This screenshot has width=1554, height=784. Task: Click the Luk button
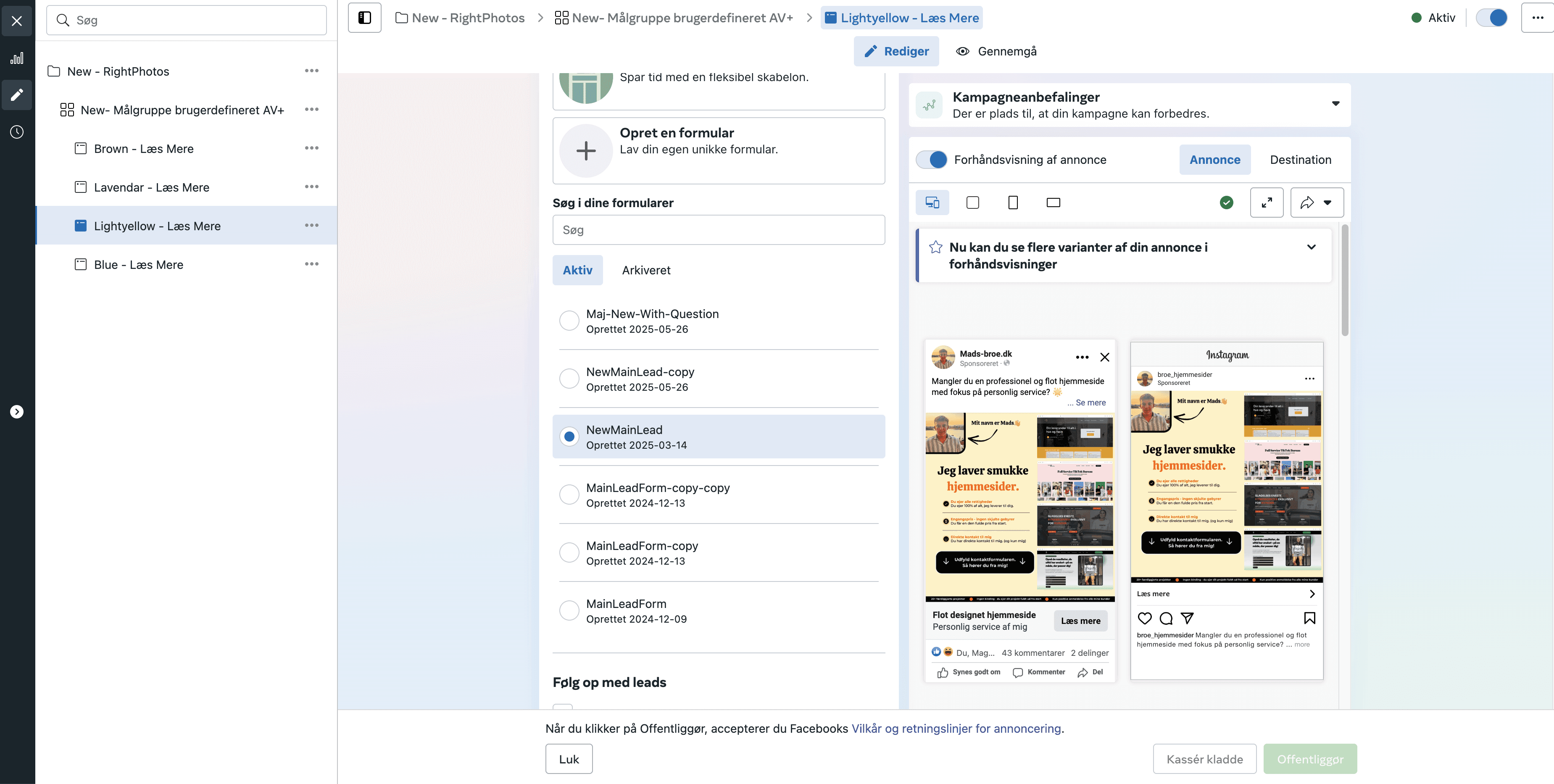pos(569,759)
